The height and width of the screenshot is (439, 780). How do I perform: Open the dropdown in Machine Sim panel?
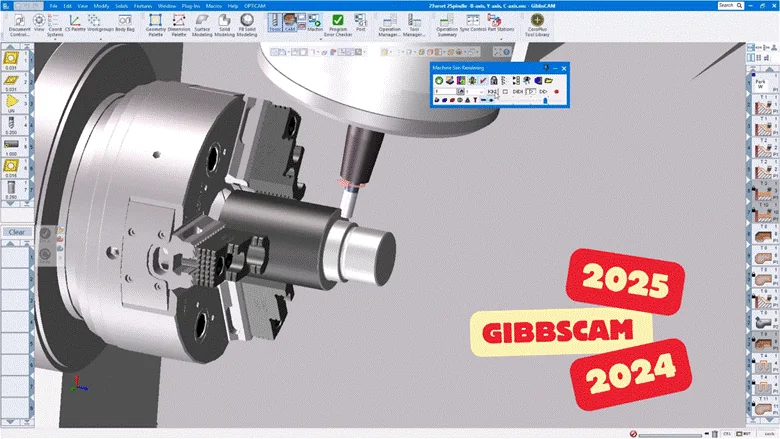click(x=481, y=91)
